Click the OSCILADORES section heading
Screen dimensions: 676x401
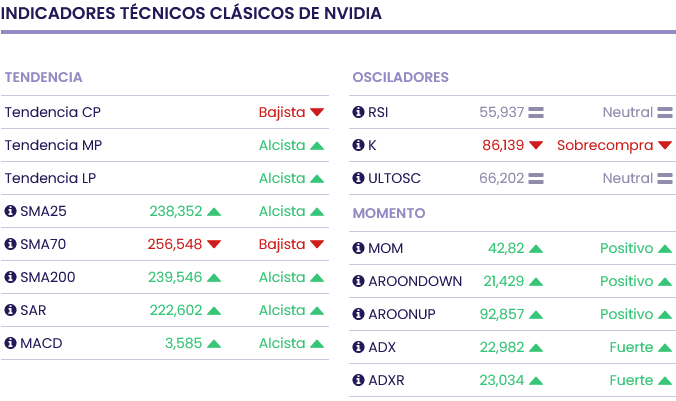[x=400, y=77]
